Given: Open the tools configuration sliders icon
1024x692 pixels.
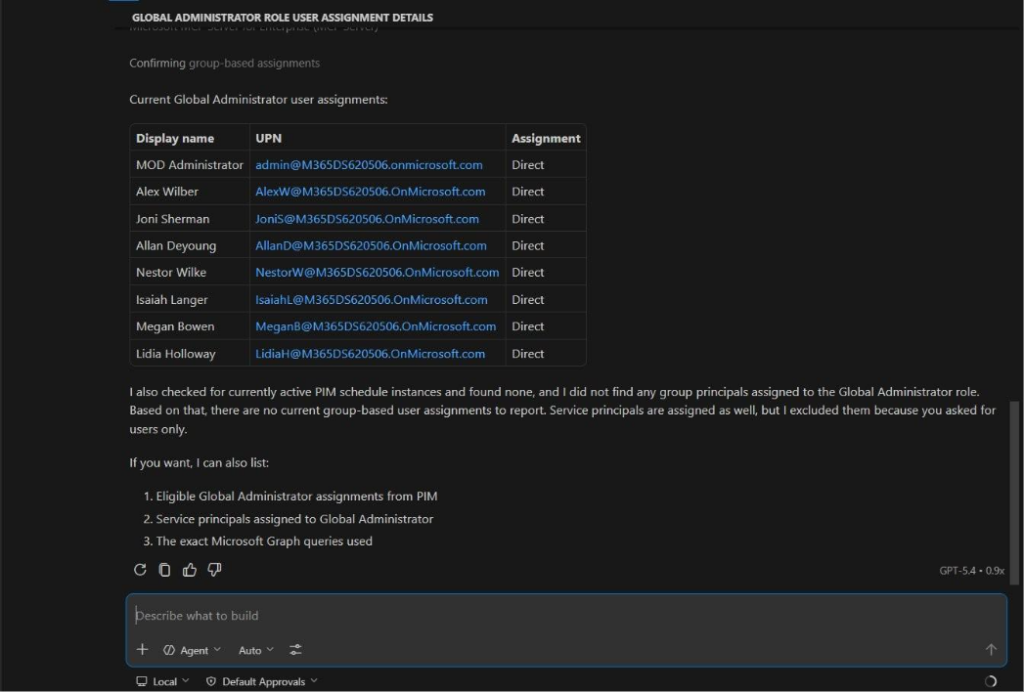Looking at the screenshot, I should tap(296, 650).
